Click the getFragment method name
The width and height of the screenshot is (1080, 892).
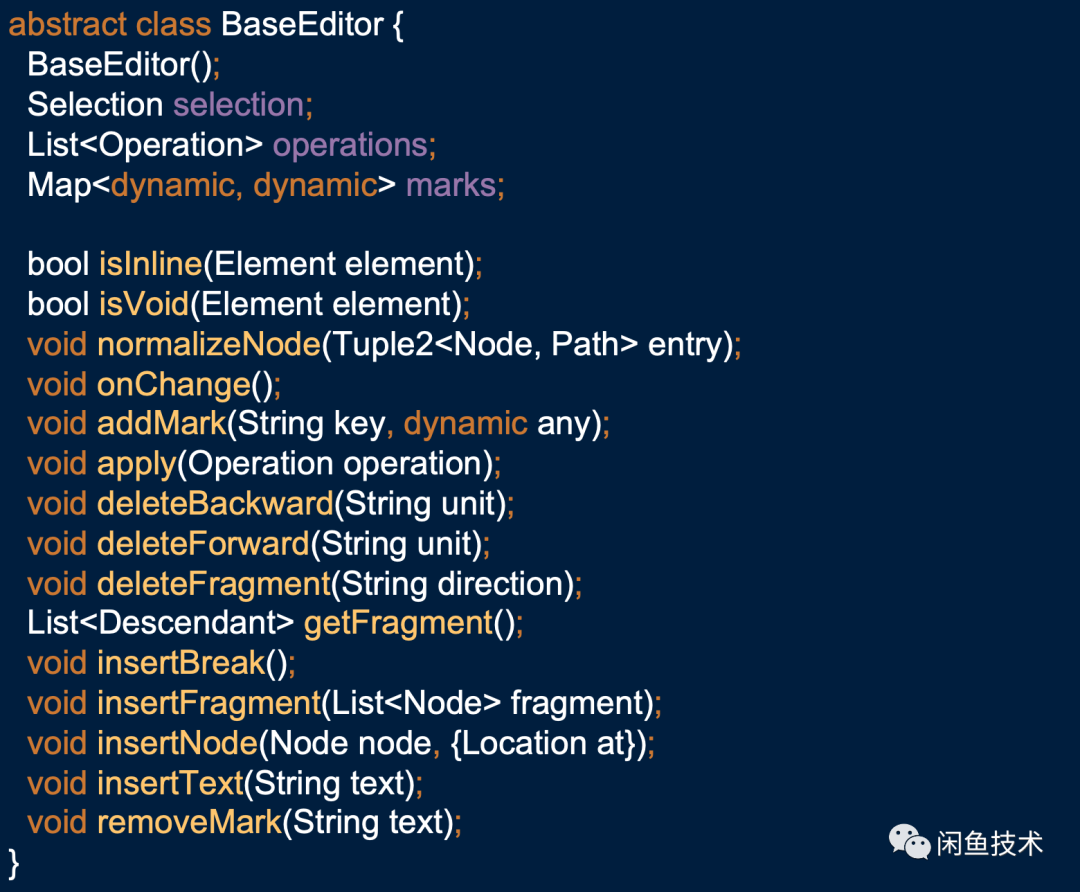click(x=398, y=623)
